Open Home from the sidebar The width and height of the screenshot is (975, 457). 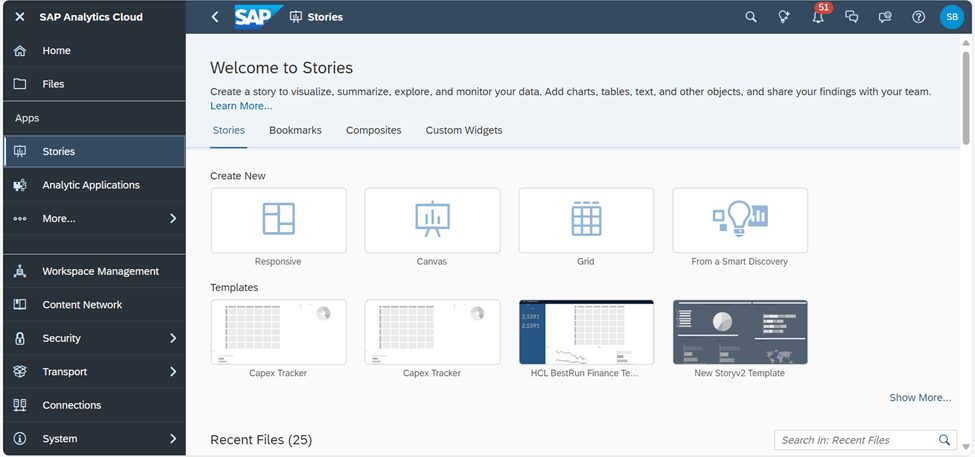pyautogui.click(x=94, y=50)
